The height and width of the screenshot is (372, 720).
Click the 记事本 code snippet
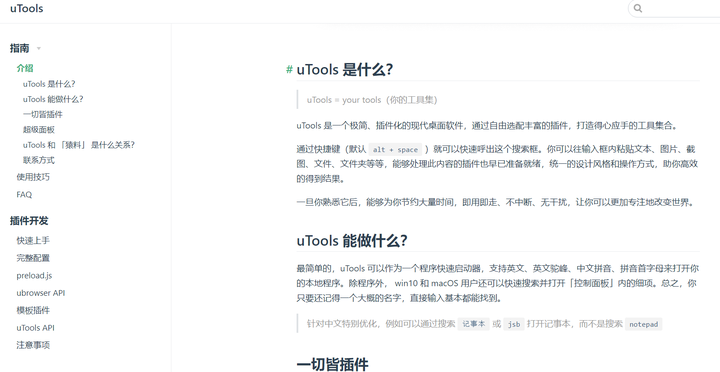pyautogui.click(x=474, y=324)
